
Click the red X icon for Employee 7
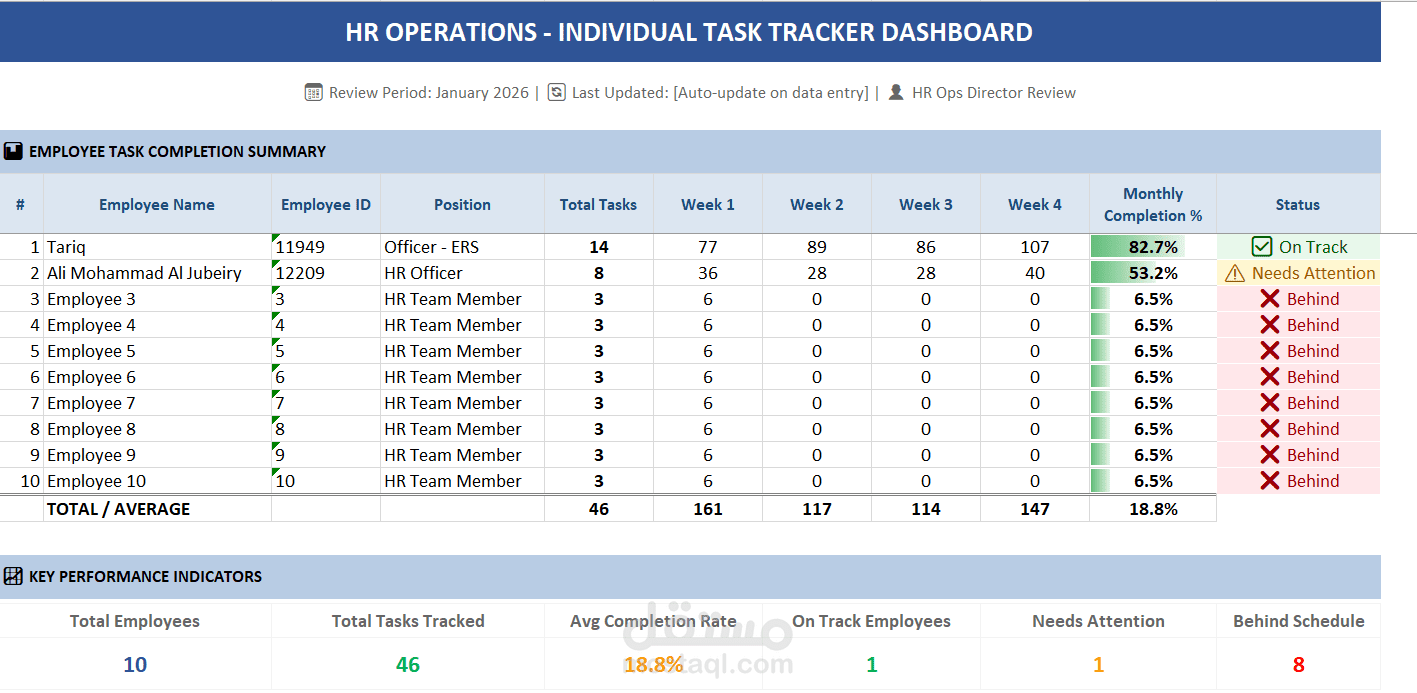1270,402
